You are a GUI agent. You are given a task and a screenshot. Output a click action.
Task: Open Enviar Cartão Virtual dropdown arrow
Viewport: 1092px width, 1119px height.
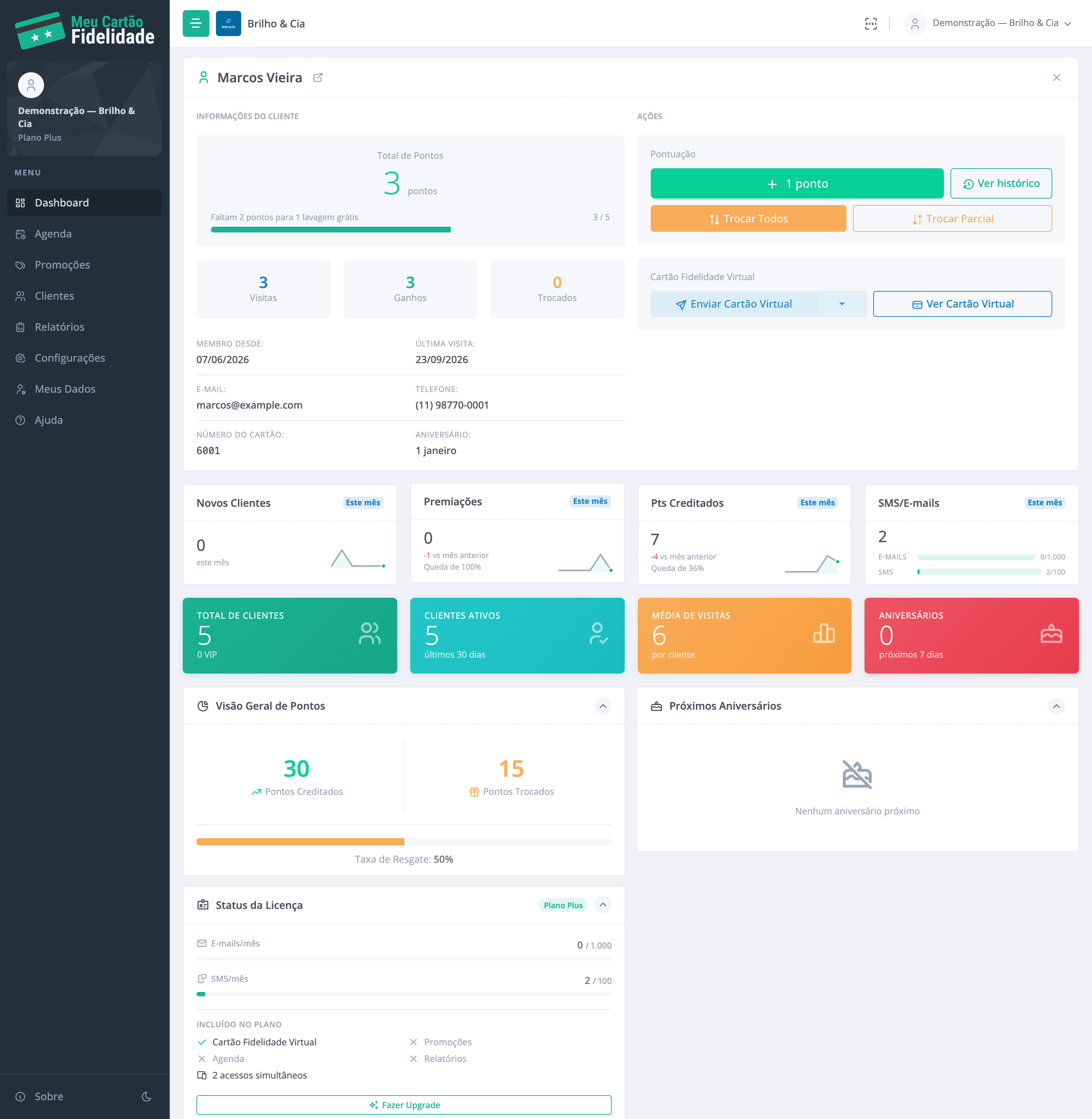842,304
